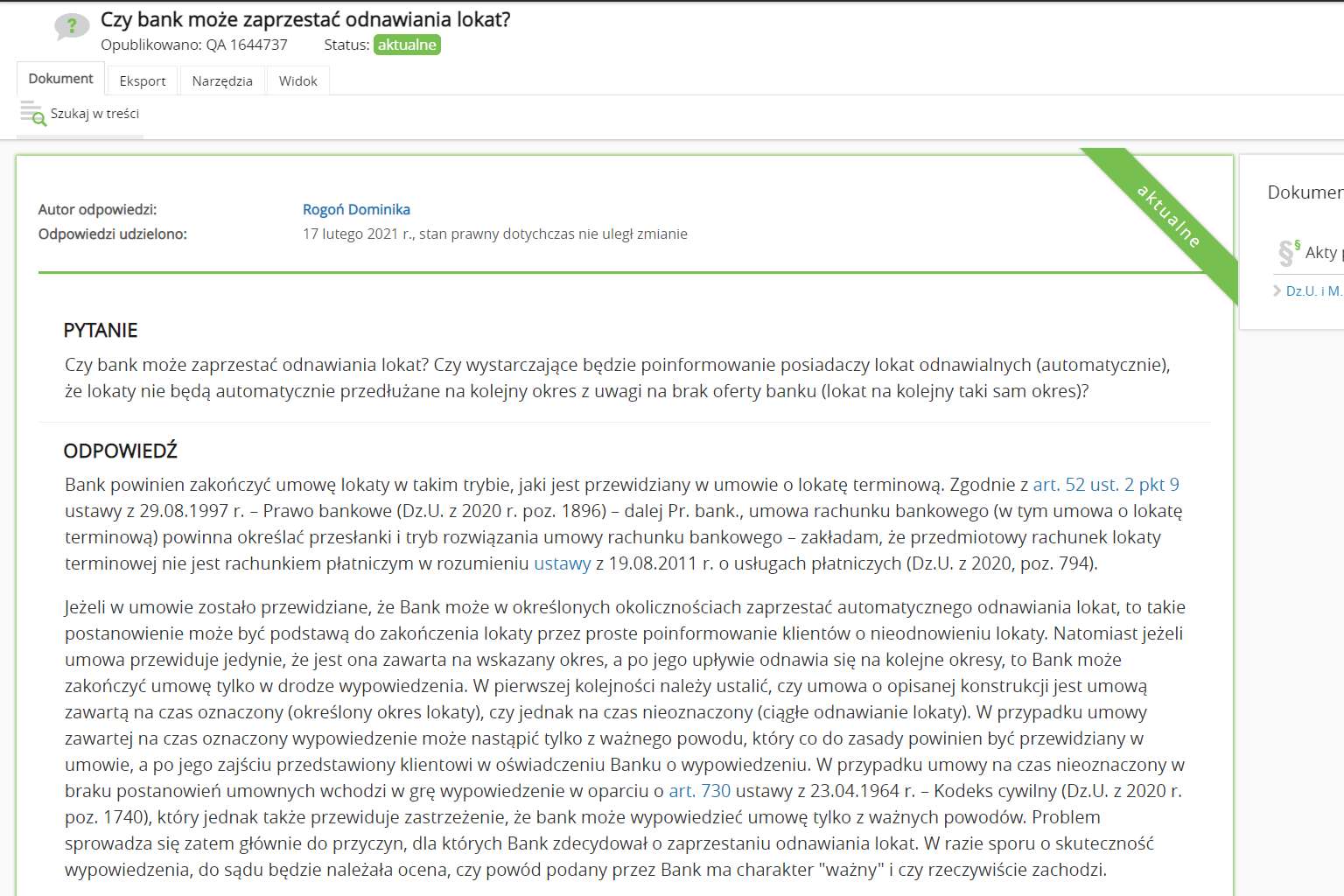Image resolution: width=1344 pixels, height=896 pixels.
Task: Click the ODPOWIEDŹ section heading
Action: pos(120,451)
